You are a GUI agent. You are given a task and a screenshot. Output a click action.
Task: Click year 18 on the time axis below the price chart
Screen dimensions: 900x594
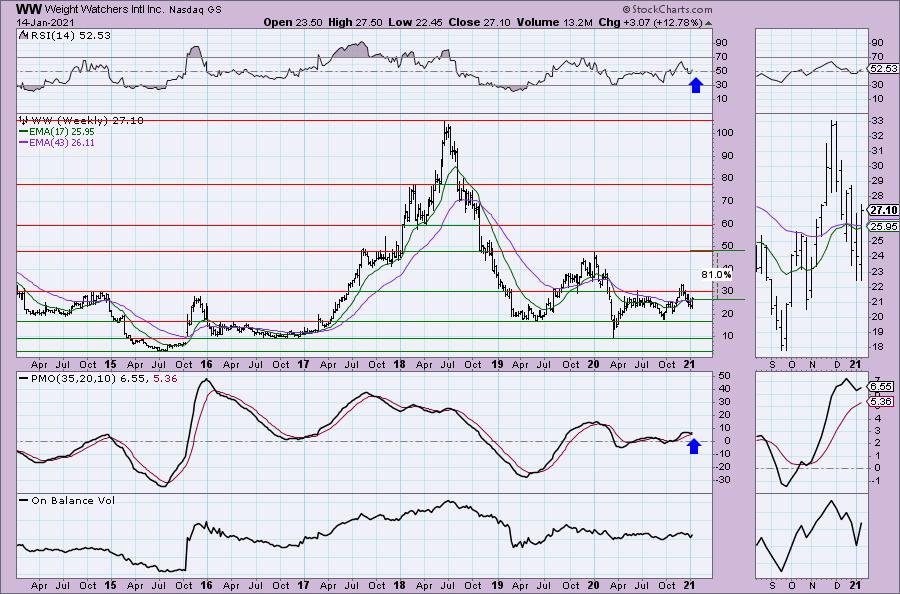coord(399,364)
